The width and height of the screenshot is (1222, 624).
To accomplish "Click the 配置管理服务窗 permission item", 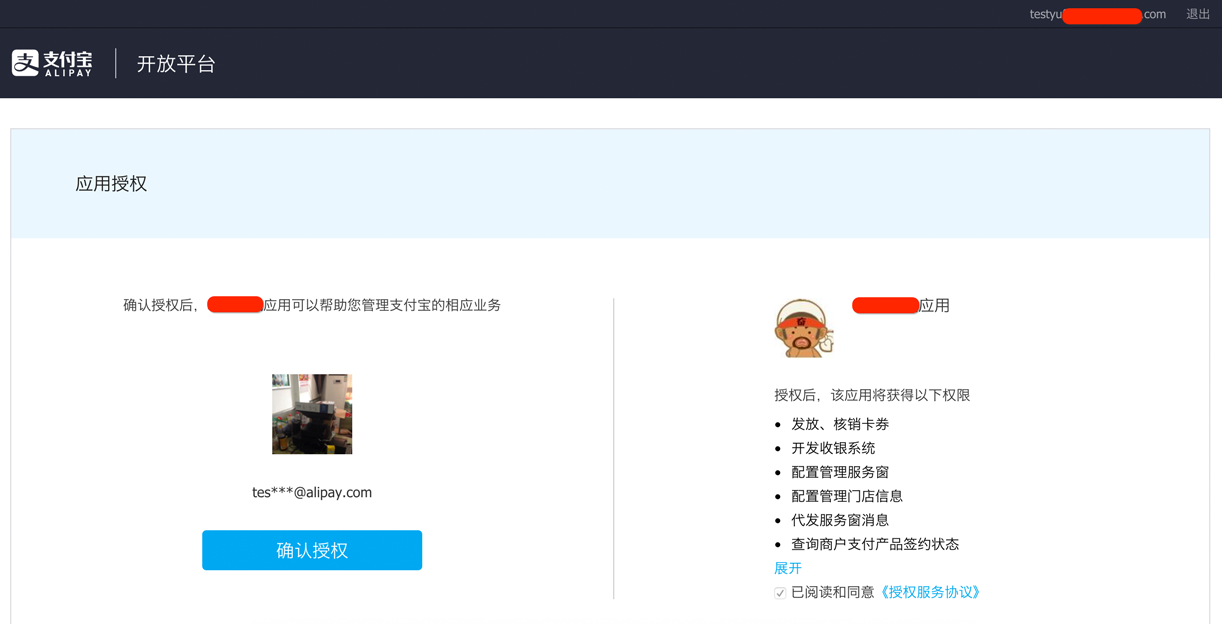I will tap(840, 472).
